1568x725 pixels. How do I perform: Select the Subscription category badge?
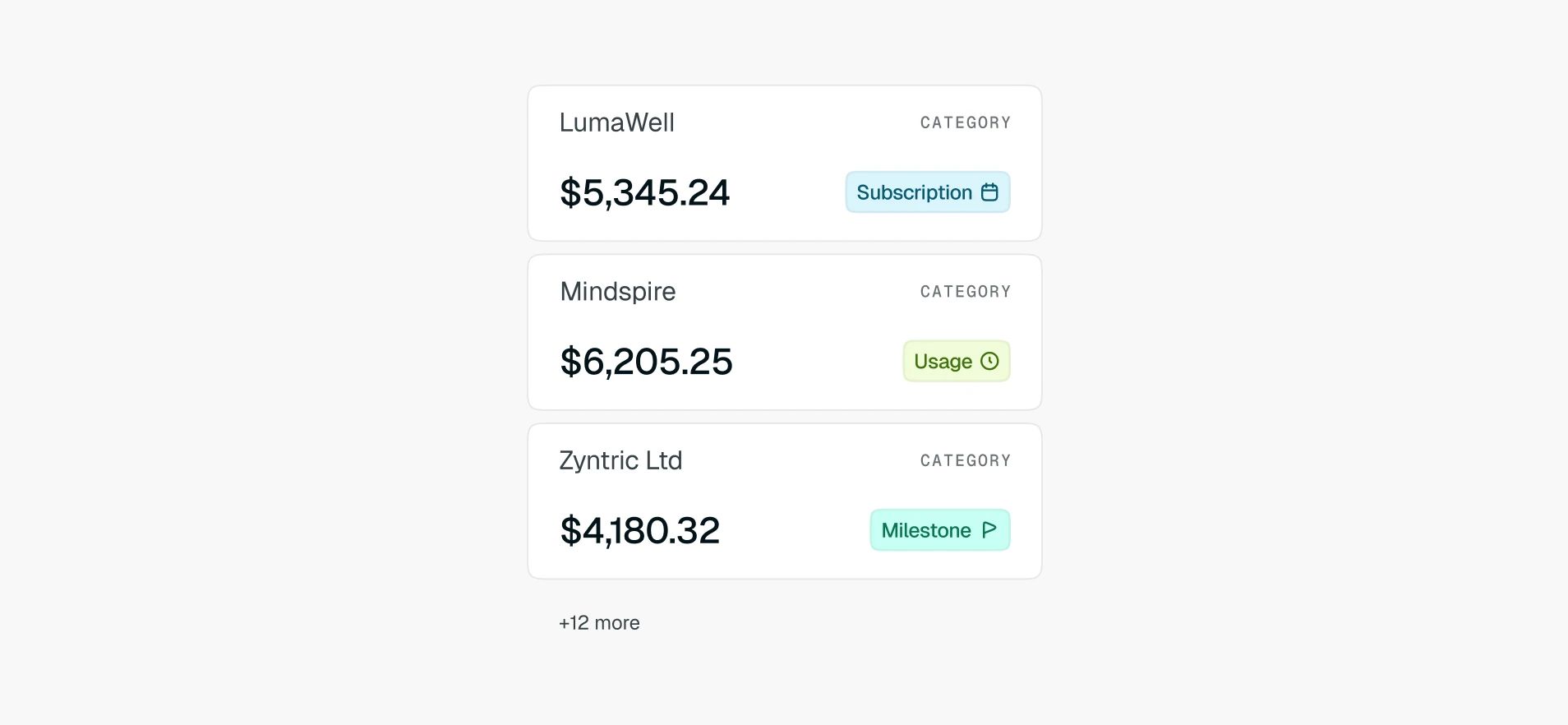(928, 192)
